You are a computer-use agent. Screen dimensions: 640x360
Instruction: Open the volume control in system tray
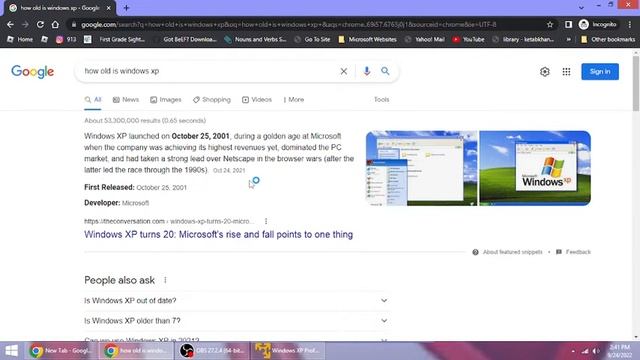tap(596, 351)
